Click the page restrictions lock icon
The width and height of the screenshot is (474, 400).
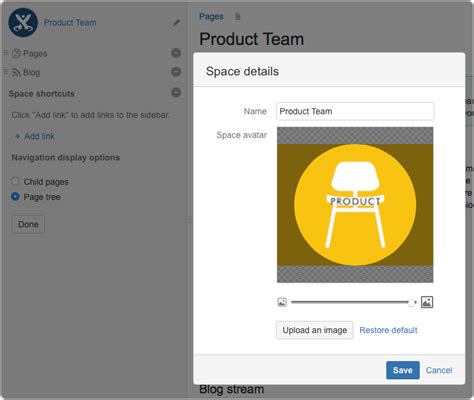tap(237, 16)
